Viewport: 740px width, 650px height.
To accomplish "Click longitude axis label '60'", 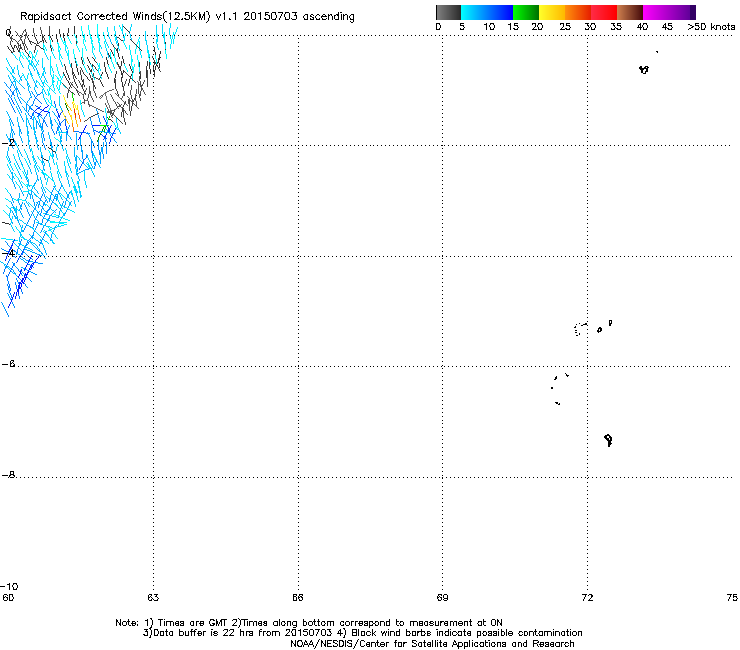I will point(8,598).
